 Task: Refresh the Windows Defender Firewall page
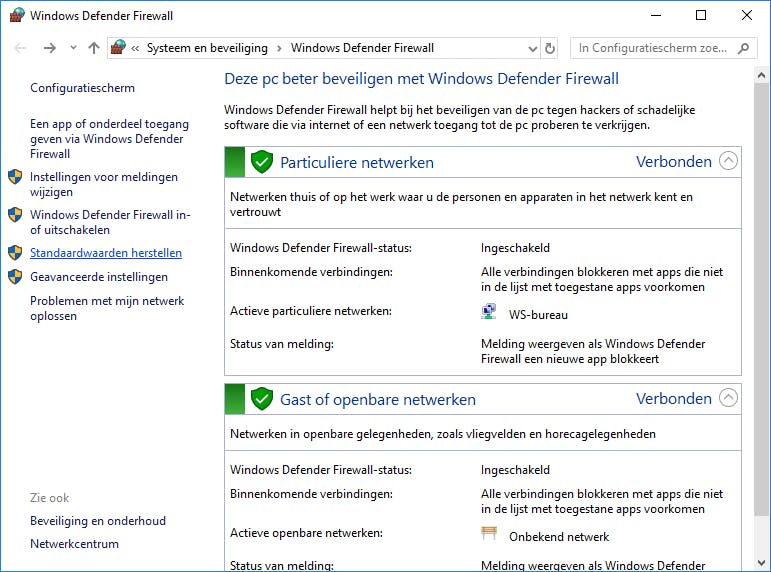click(550, 48)
